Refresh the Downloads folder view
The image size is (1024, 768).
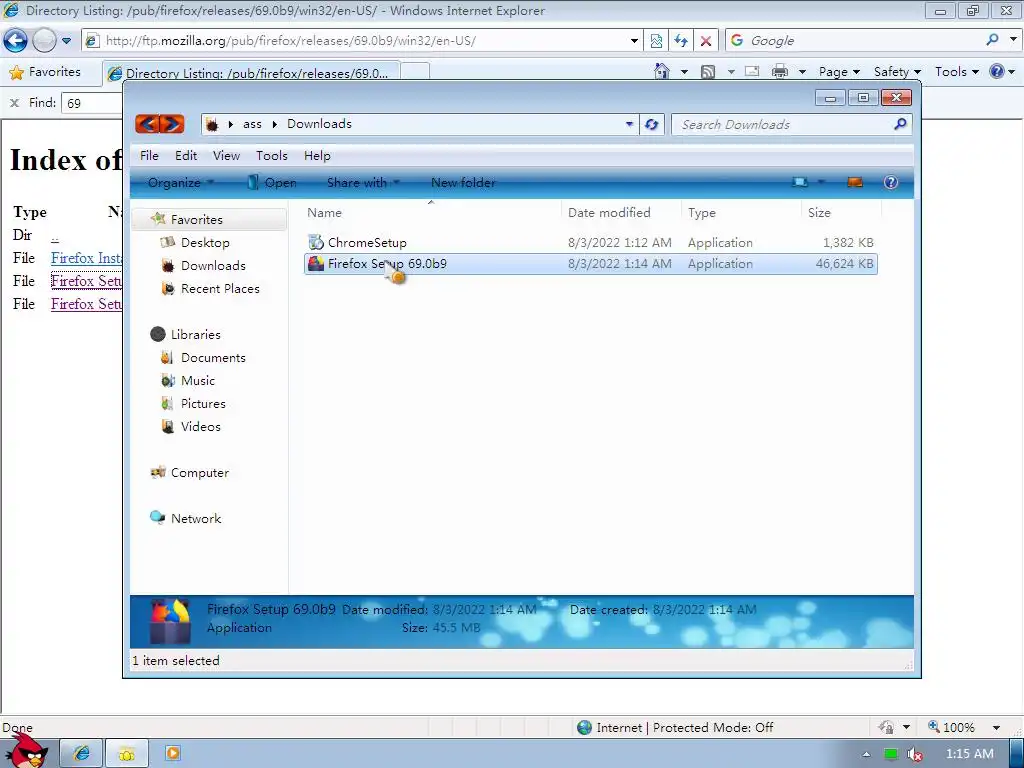point(651,124)
